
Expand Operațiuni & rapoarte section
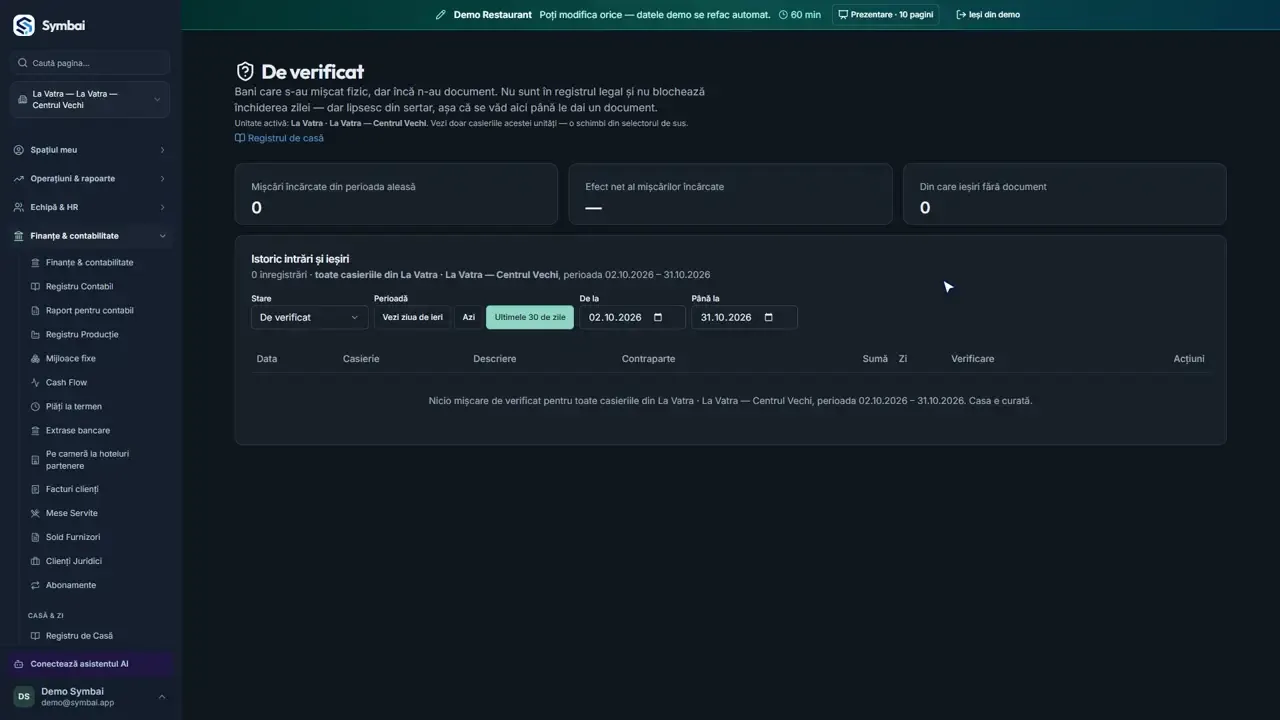(x=90, y=179)
